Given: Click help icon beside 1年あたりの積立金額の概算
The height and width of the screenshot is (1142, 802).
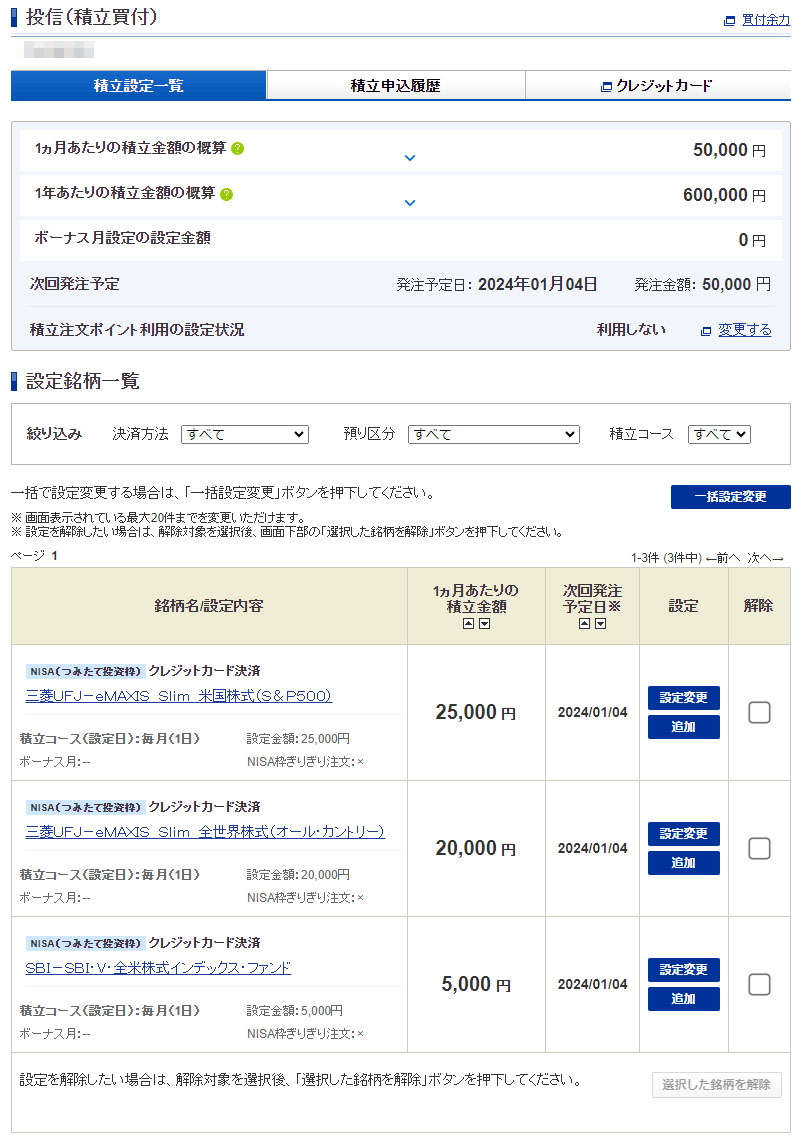Looking at the screenshot, I should point(227,194).
